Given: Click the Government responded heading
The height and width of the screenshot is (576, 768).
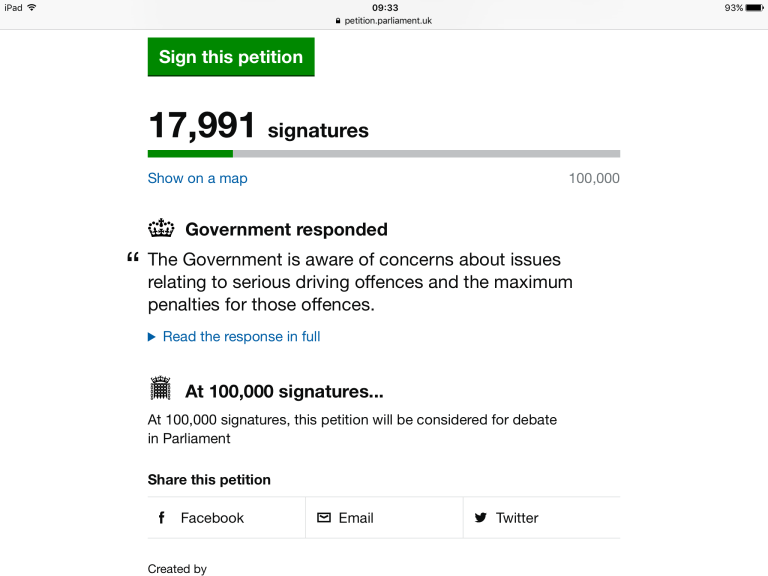Looking at the screenshot, I should click(286, 229).
